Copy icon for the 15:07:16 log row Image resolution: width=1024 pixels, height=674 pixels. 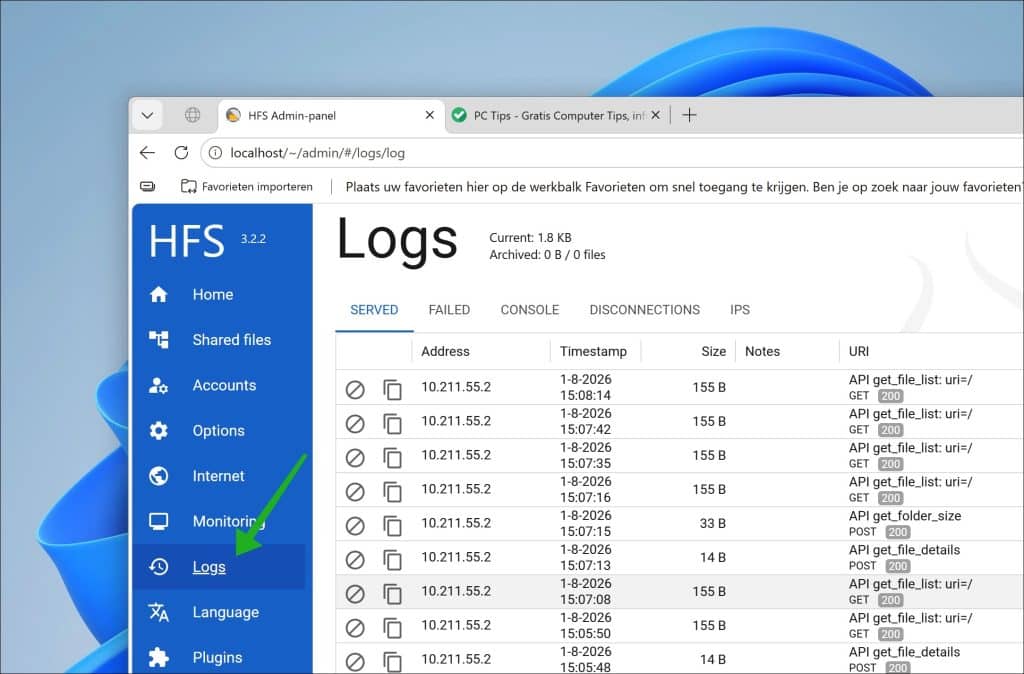392,492
